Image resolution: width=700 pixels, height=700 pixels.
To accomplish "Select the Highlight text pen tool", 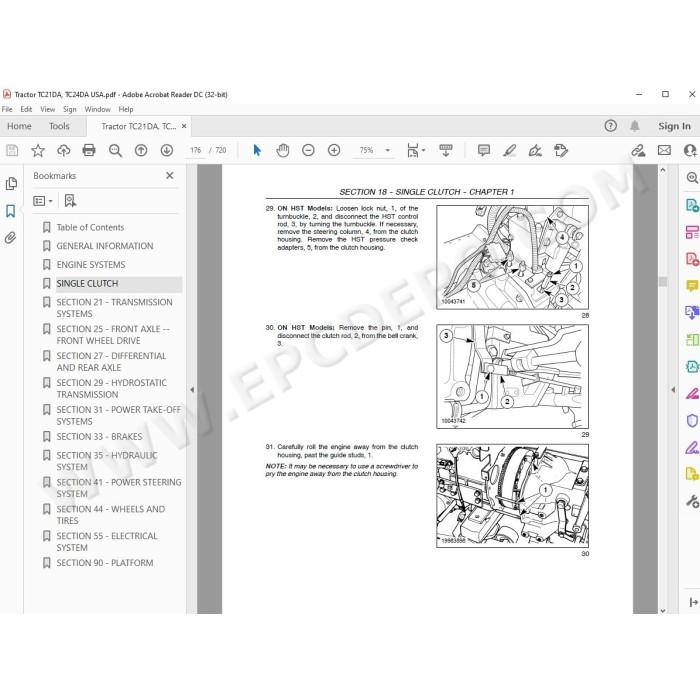I will (x=509, y=150).
